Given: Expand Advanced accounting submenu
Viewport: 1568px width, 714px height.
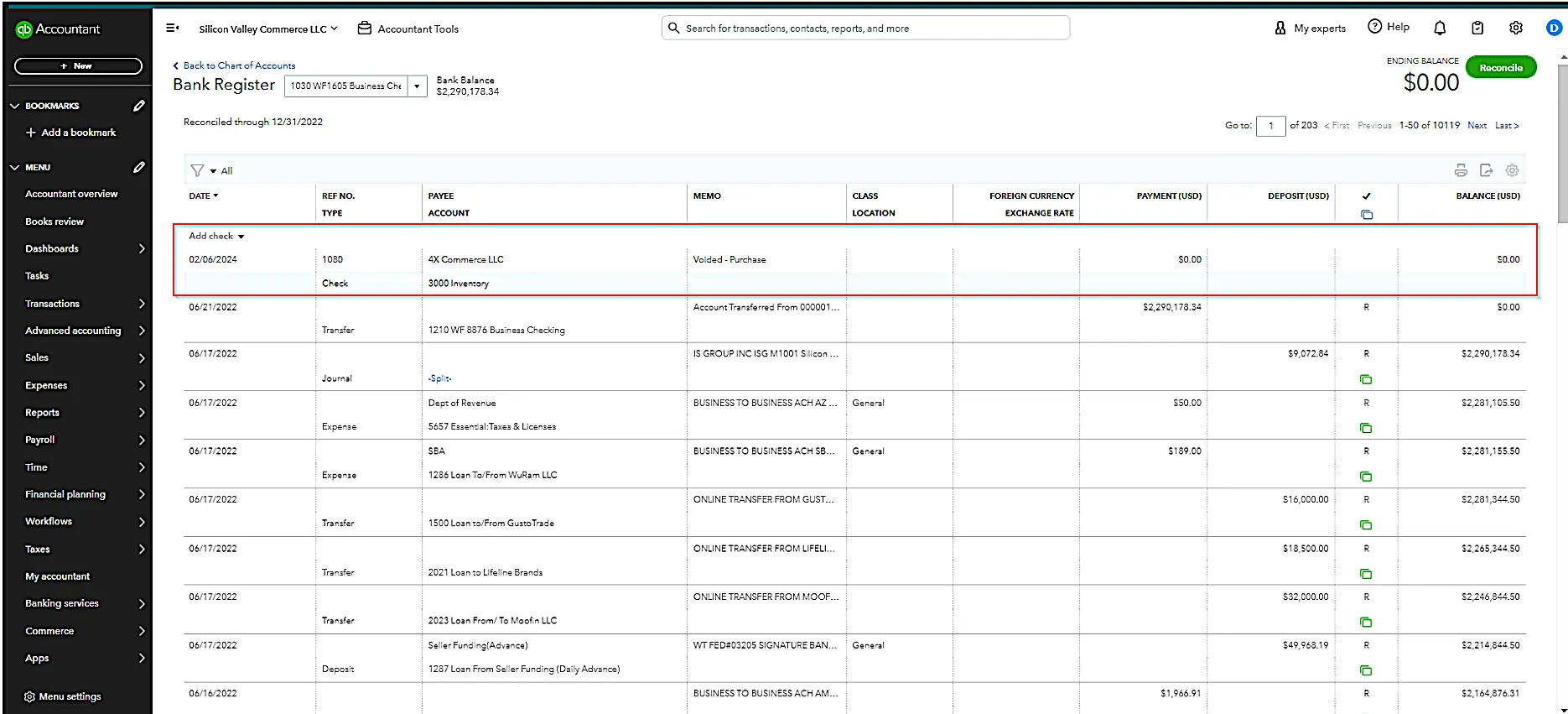Looking at the screenshot, I should click(142, 331).
